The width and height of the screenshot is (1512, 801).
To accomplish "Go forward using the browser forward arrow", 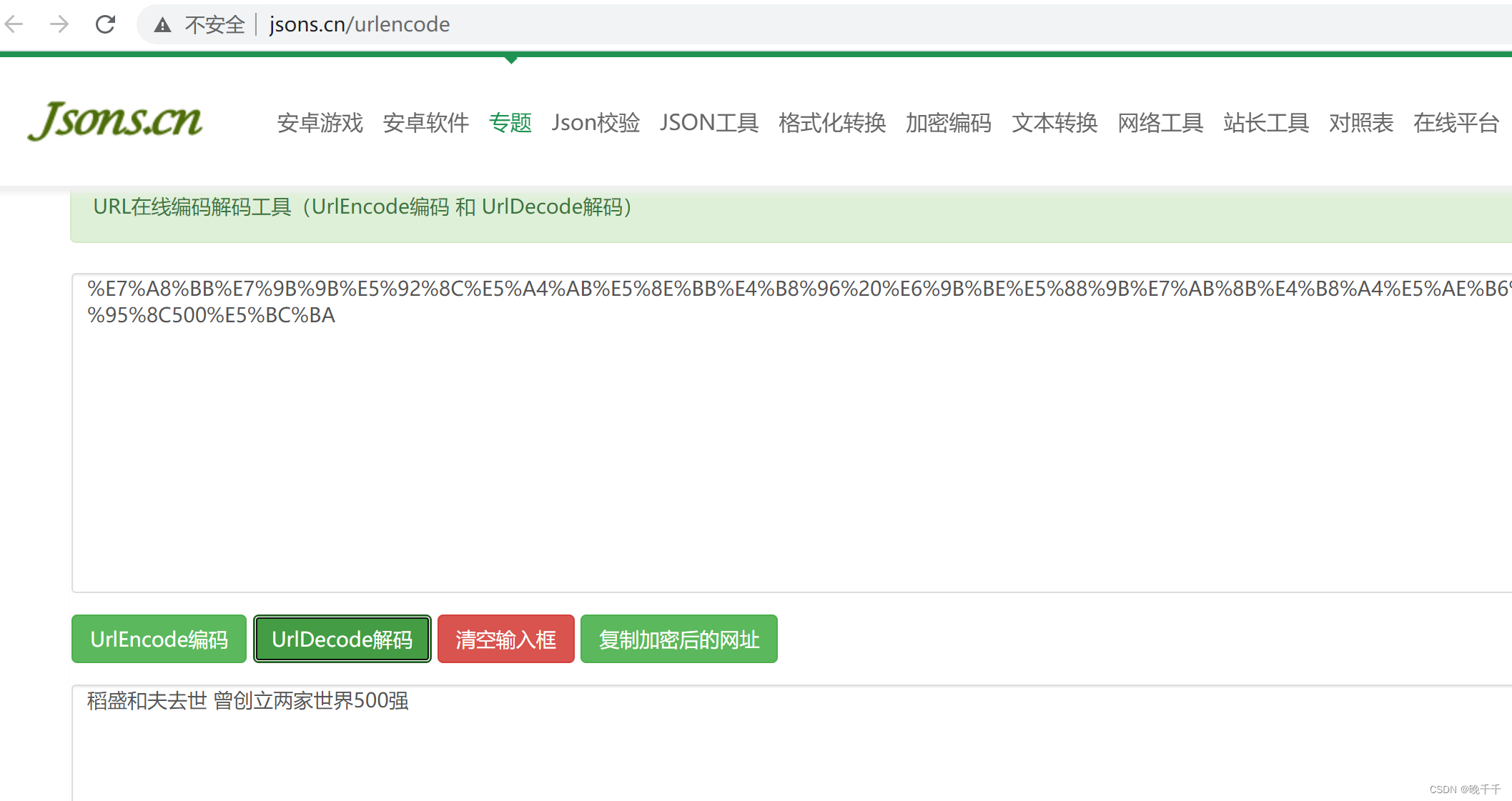I will coord(59,24).
